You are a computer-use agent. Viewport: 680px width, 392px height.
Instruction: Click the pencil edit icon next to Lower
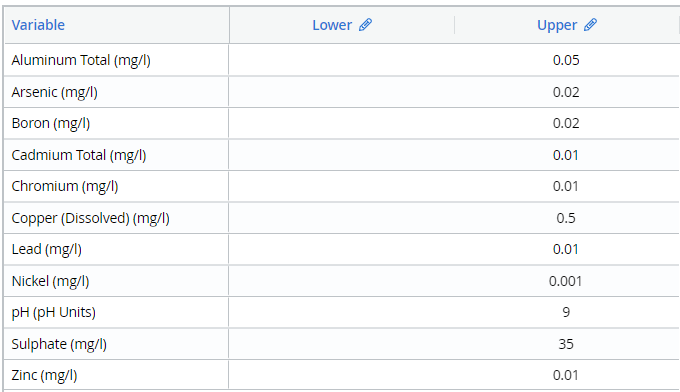(365, 25)
